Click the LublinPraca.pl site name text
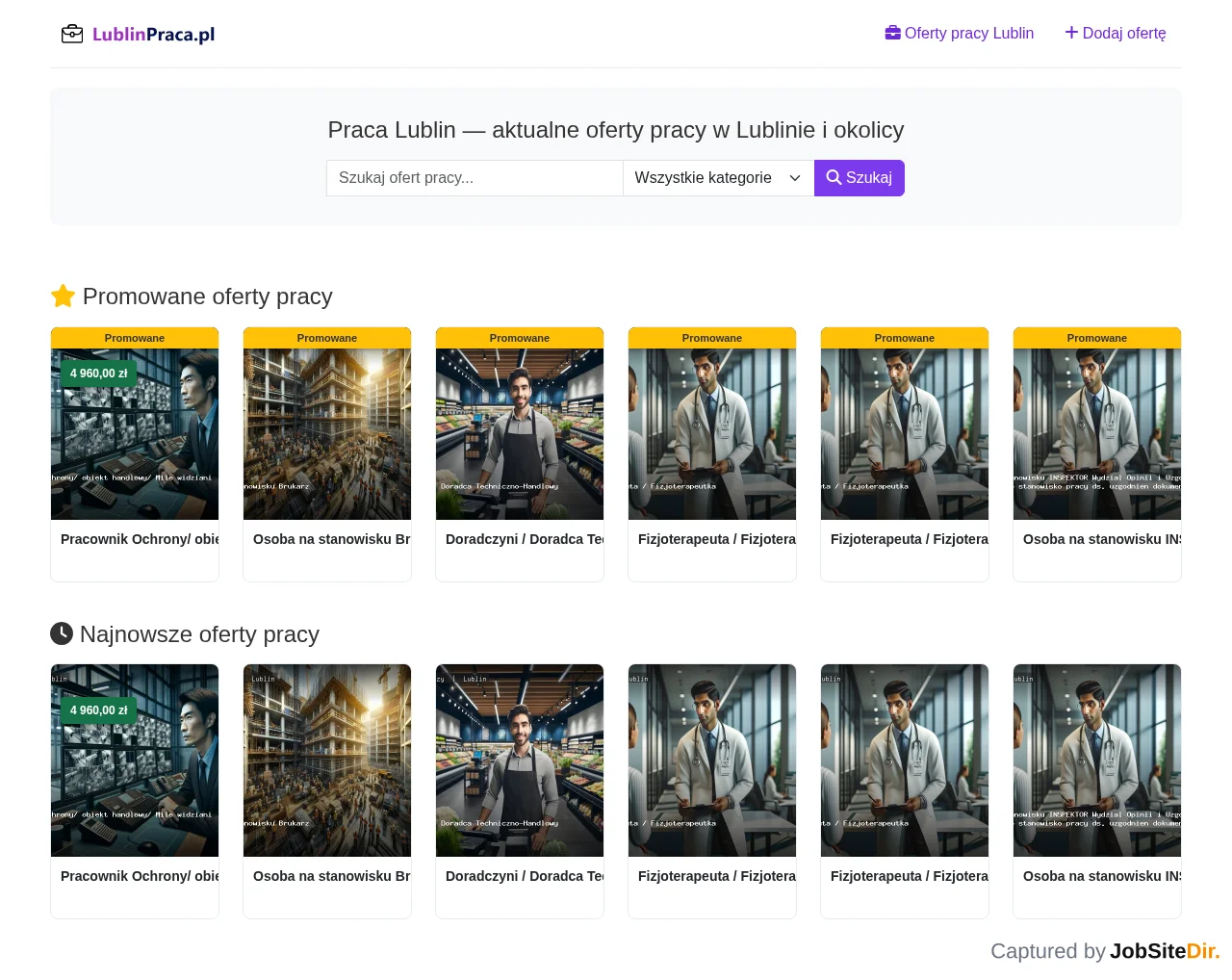The width and height of the screenshot is (1232, 980). click(x=153, y=35)
